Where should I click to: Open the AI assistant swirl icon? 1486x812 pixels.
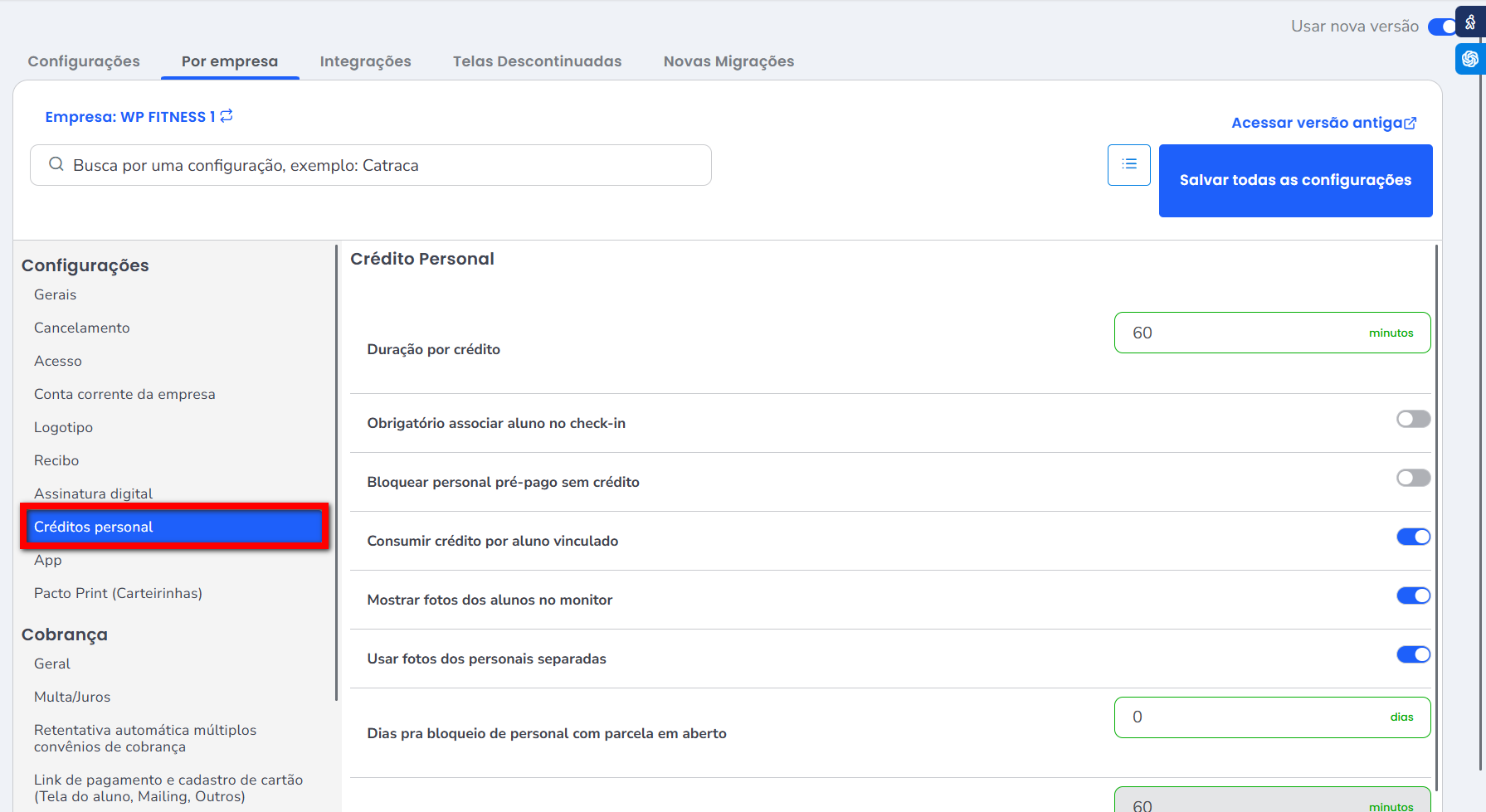1470,59
